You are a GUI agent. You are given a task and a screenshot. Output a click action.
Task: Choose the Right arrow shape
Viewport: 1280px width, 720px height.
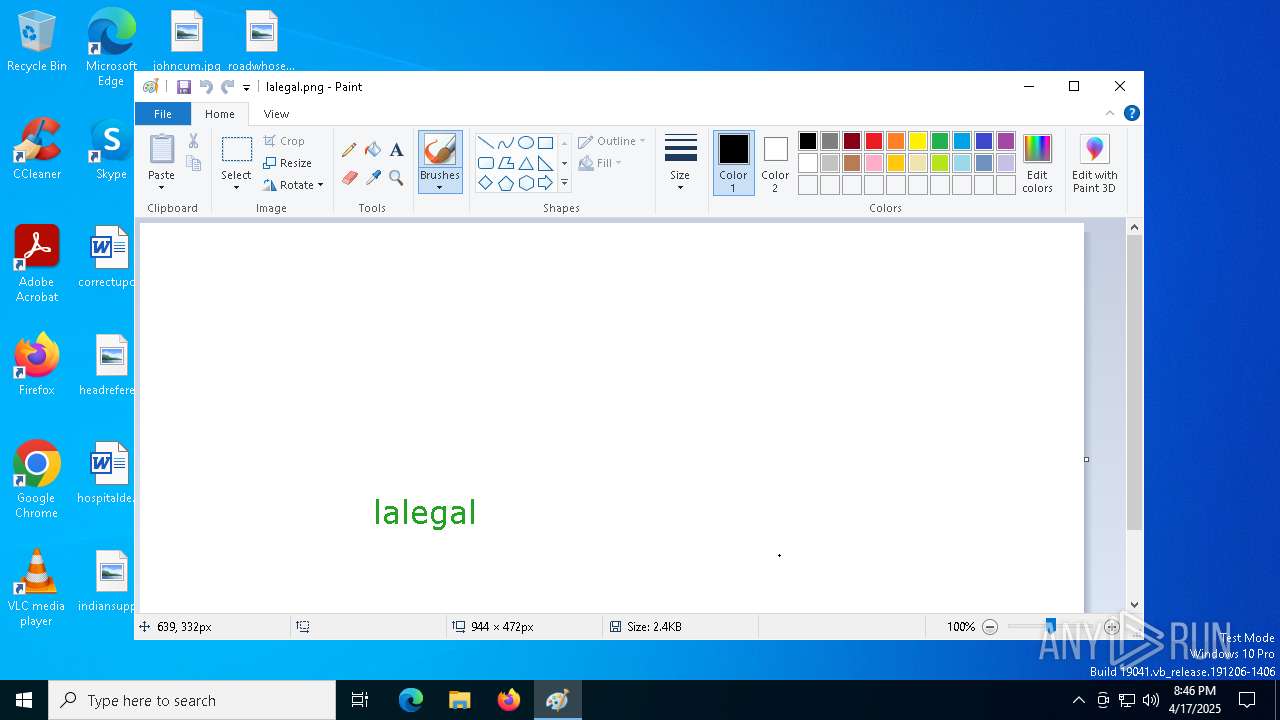545,183
